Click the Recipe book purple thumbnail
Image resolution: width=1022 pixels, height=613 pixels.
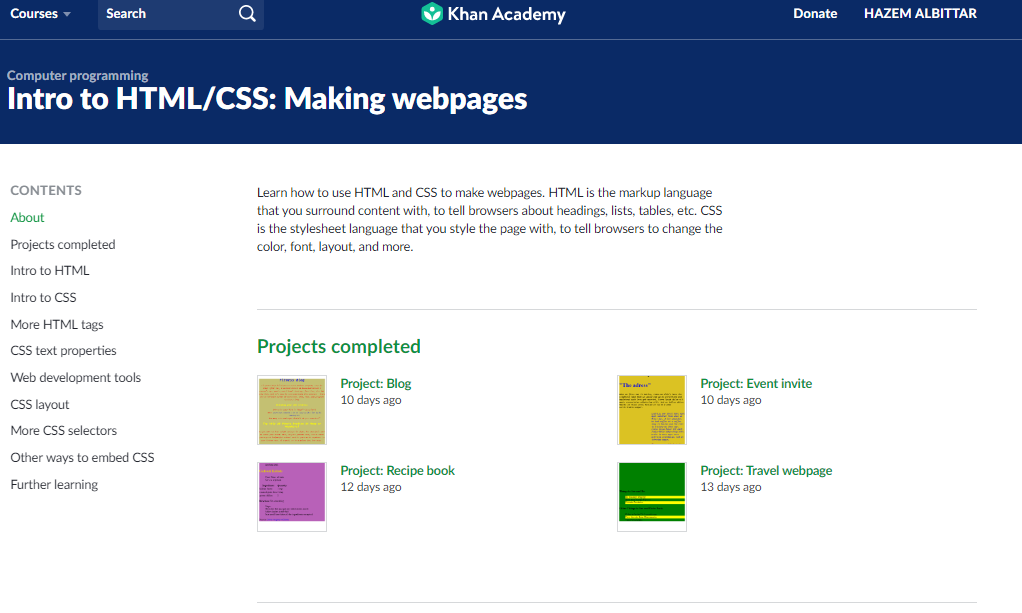292,497
